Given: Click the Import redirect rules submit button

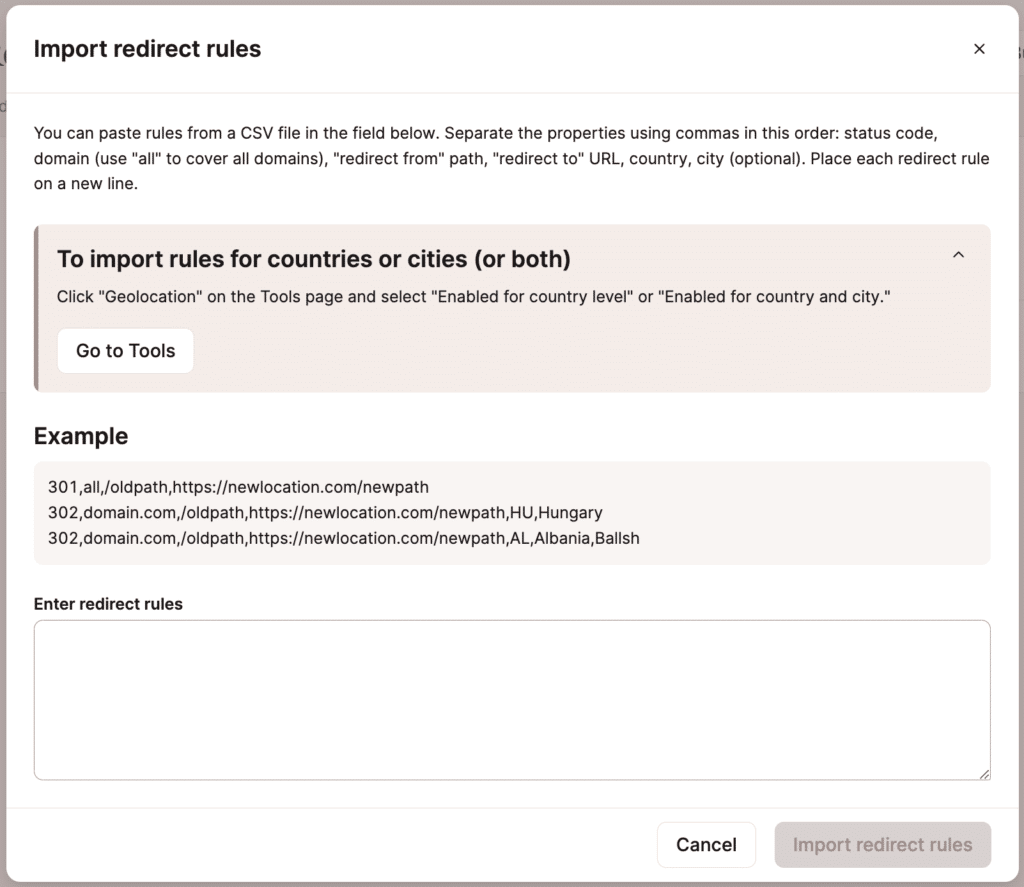Looking at the screenshot, I should tap(882, 844).
